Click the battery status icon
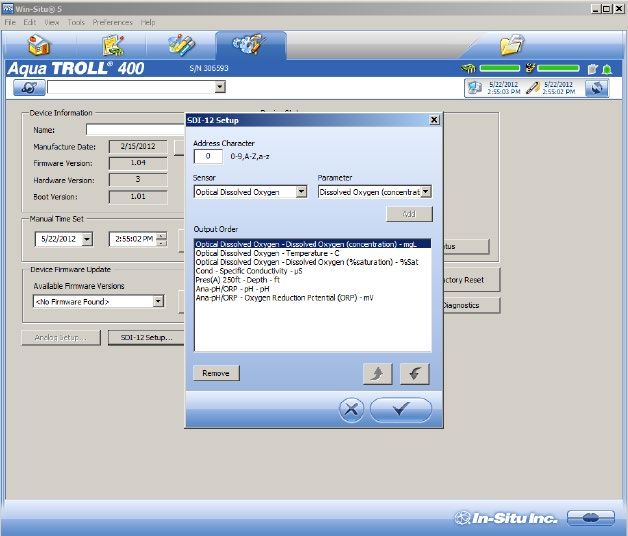 point(468,69)
